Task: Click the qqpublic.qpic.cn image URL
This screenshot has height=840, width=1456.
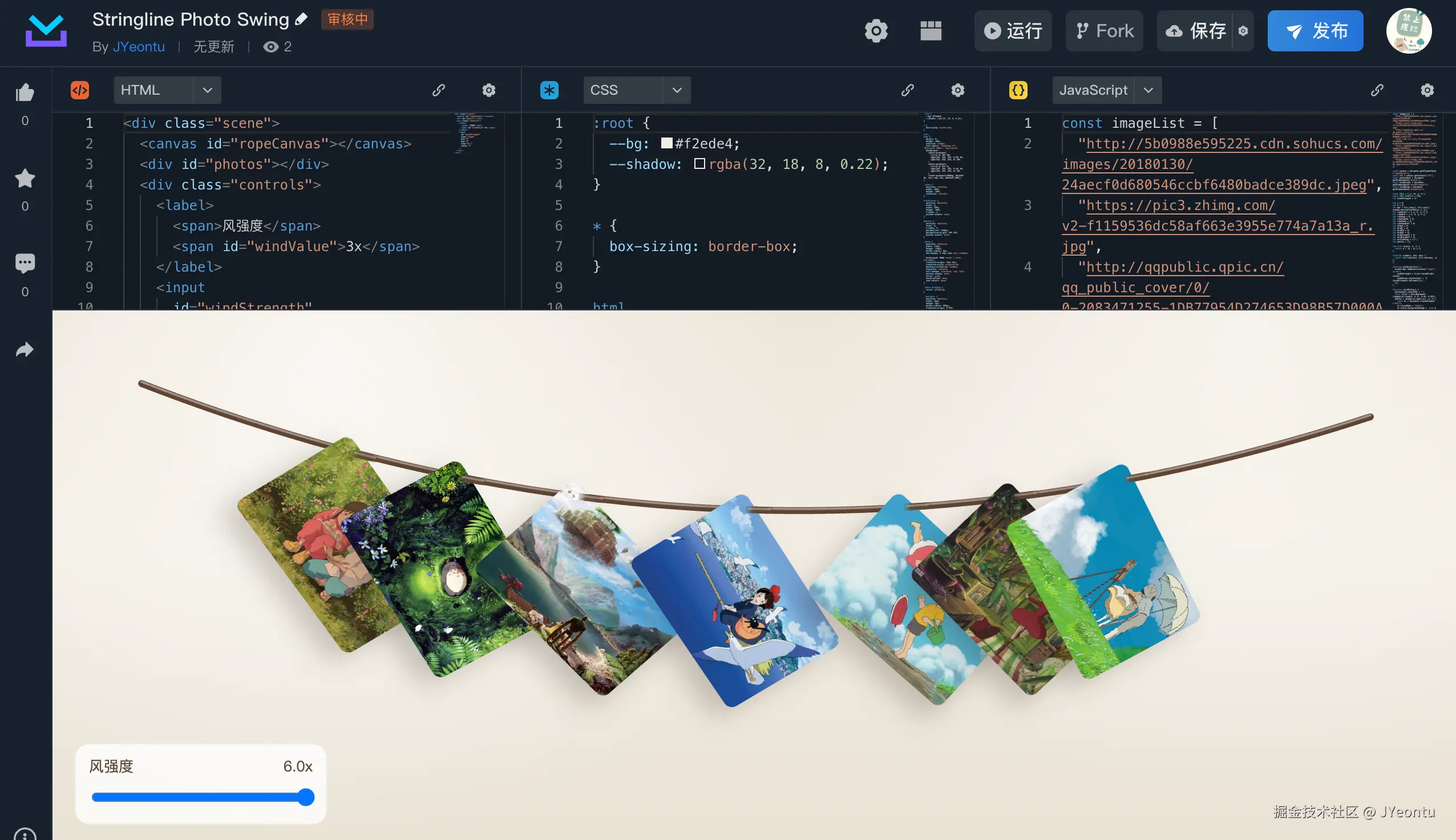Action: [1222, 287]
